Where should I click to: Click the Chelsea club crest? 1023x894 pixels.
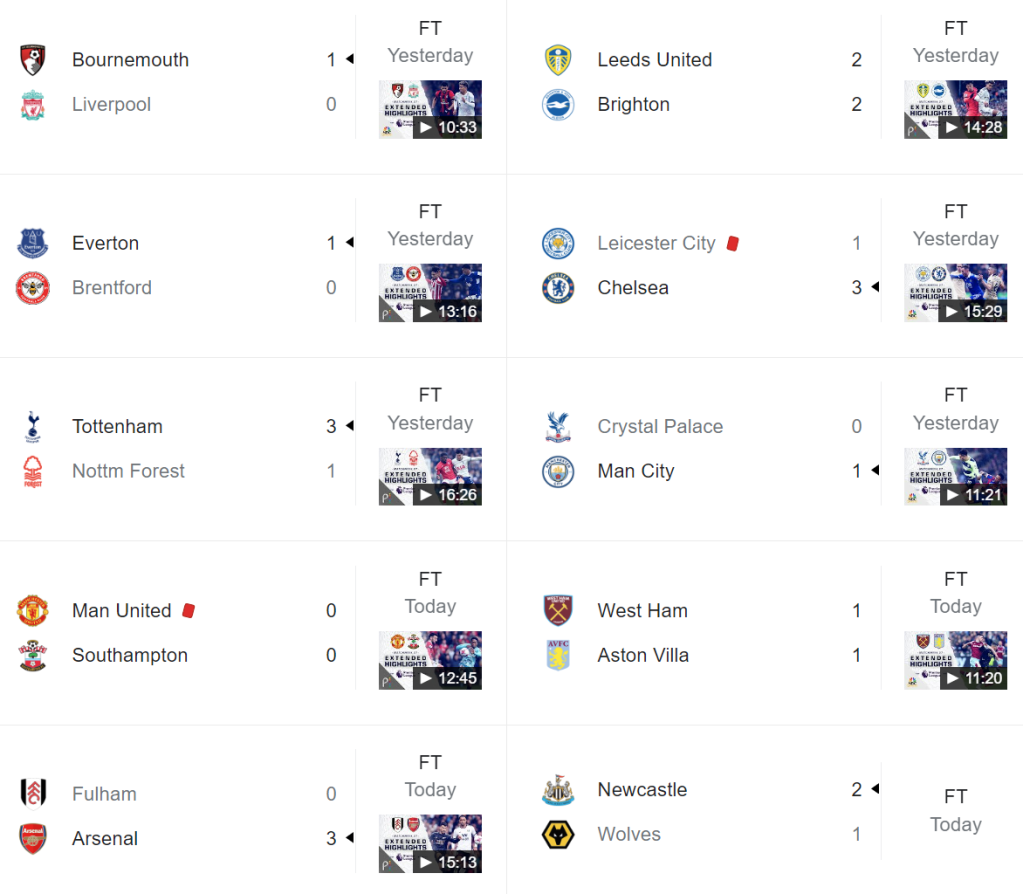(558, 288)
